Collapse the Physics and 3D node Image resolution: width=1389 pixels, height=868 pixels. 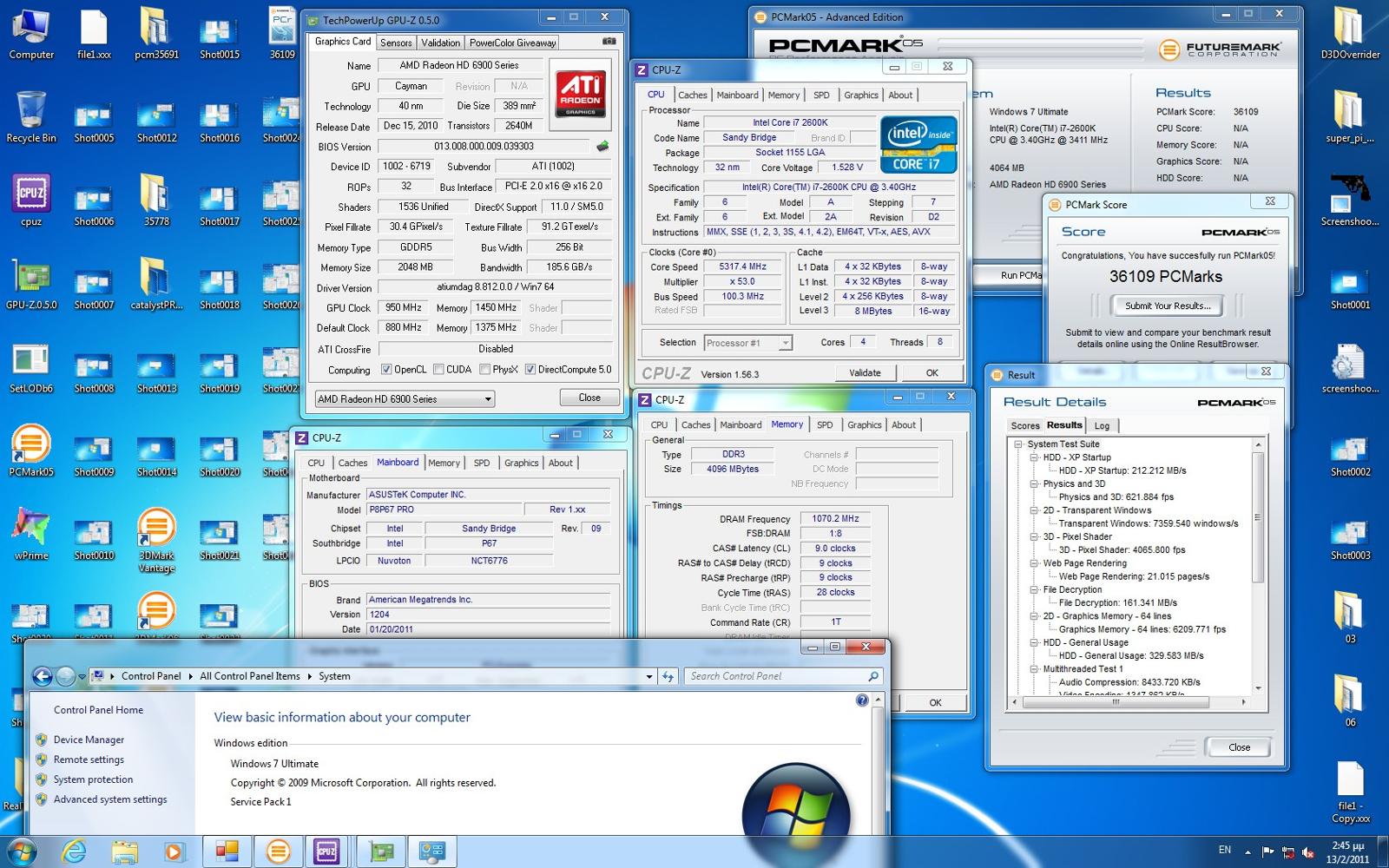click(x=1034, y=483)
